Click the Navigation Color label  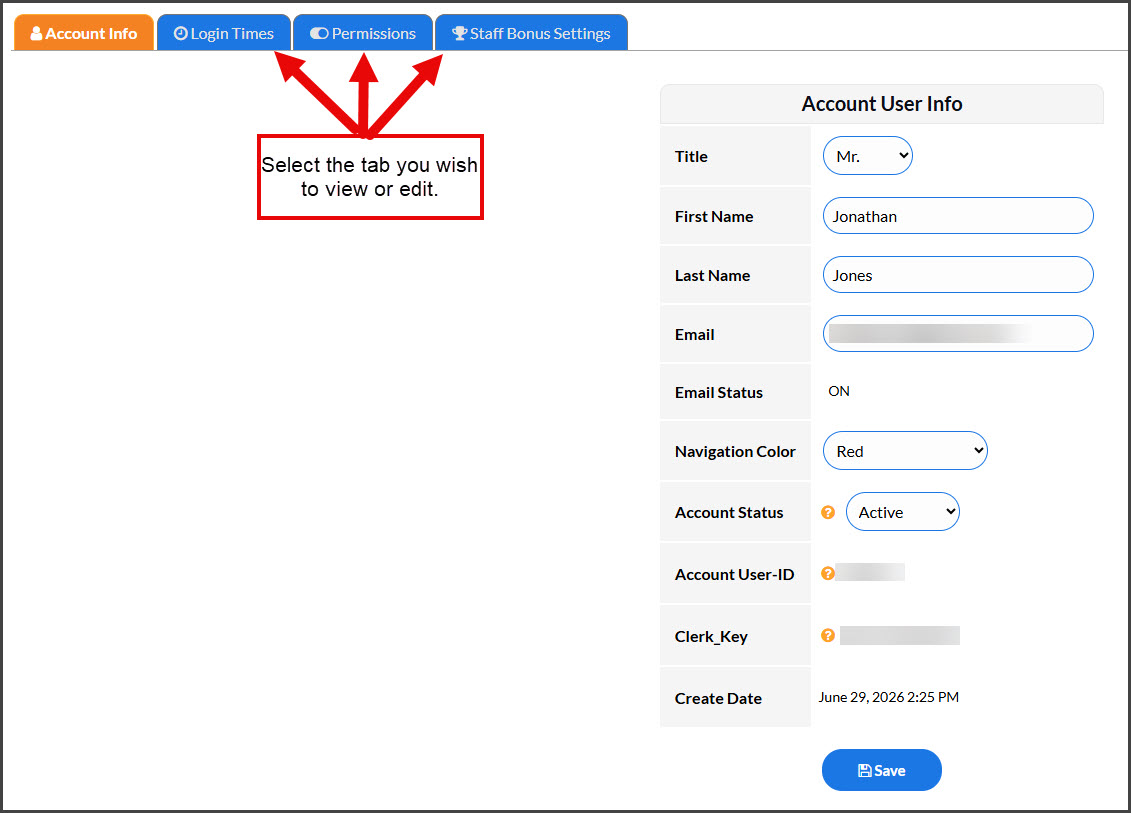coord(735,452)
